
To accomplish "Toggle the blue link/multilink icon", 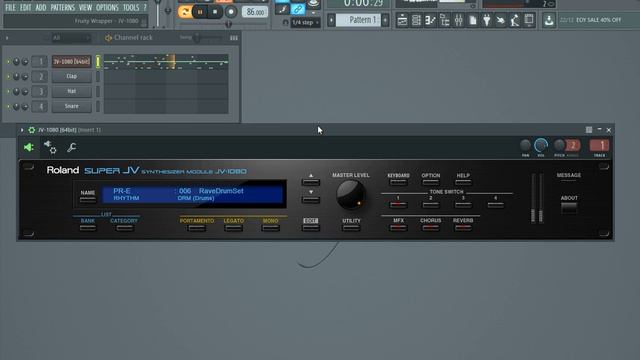I will point(298,9).
